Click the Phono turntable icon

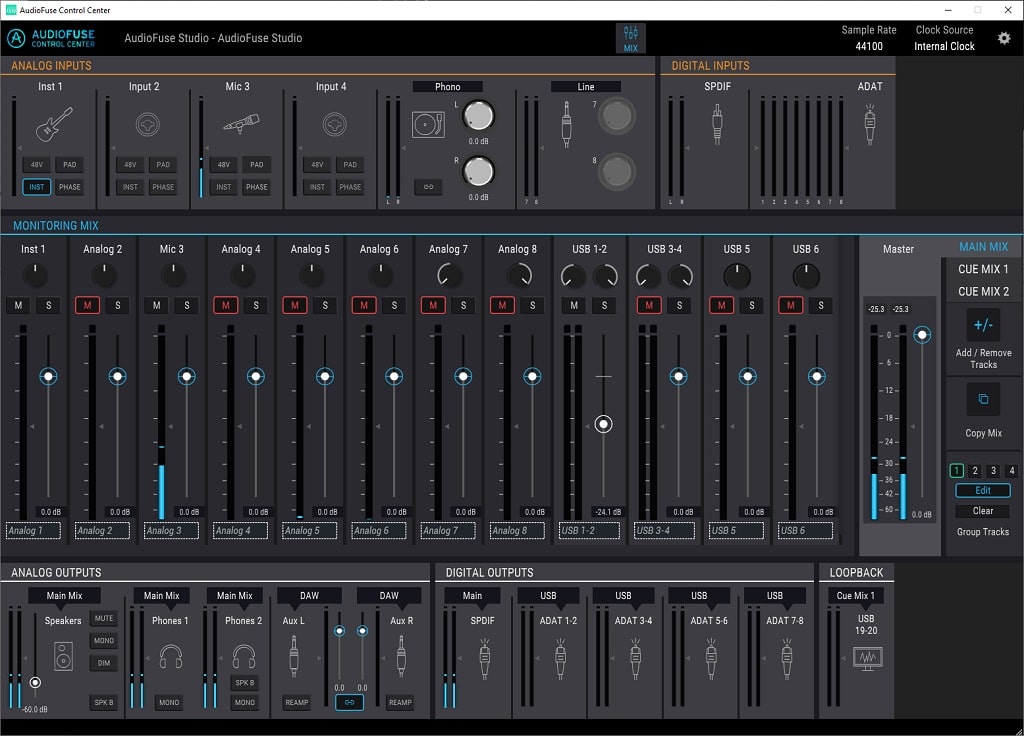(x=428, y=124)
